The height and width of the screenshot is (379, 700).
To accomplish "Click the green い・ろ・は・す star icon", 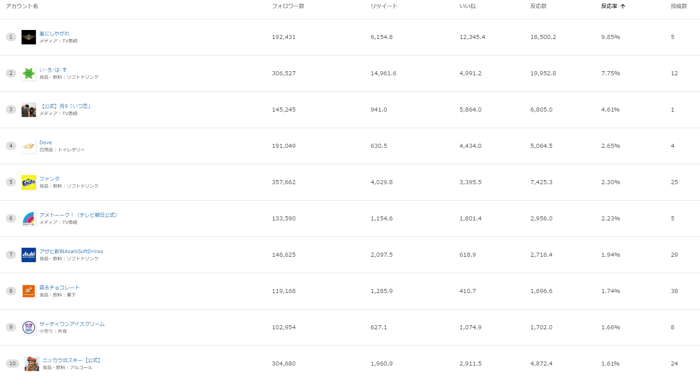I will point(29,73).
